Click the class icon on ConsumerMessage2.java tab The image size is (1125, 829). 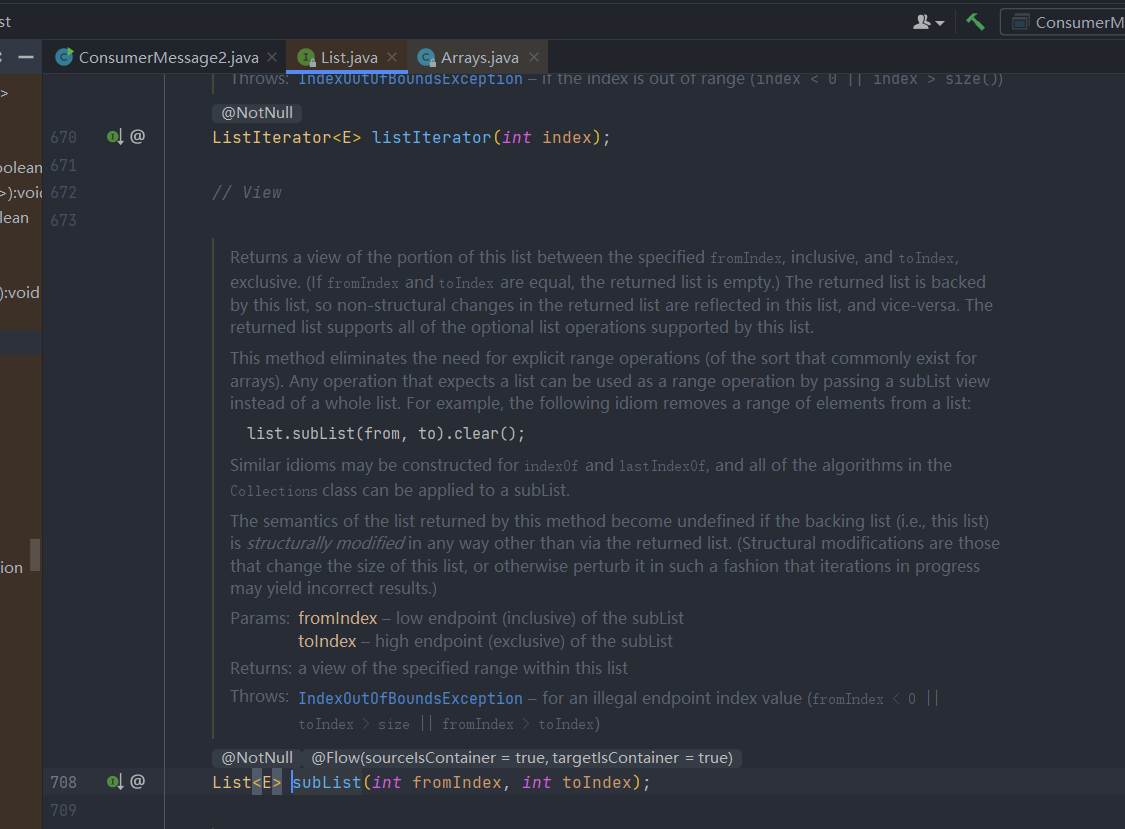pos(65,57)
